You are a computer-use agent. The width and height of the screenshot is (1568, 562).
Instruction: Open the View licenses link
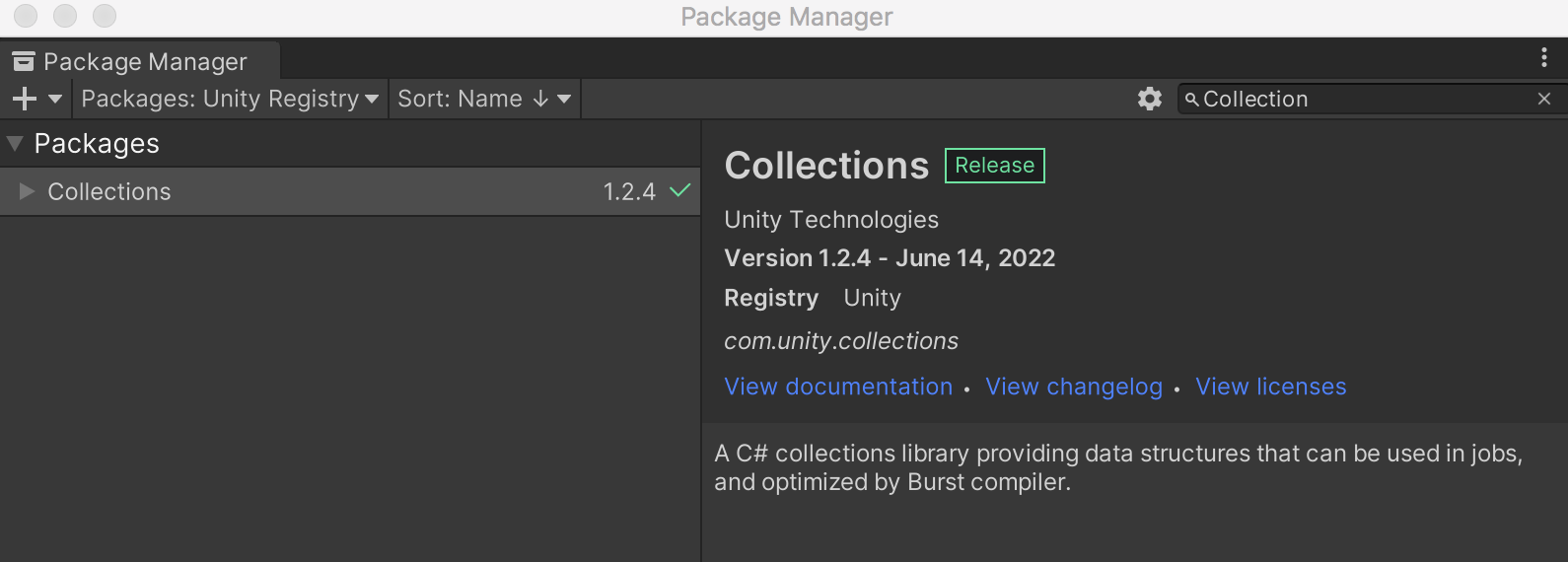pyautogui.click(x=1270, y=386)
